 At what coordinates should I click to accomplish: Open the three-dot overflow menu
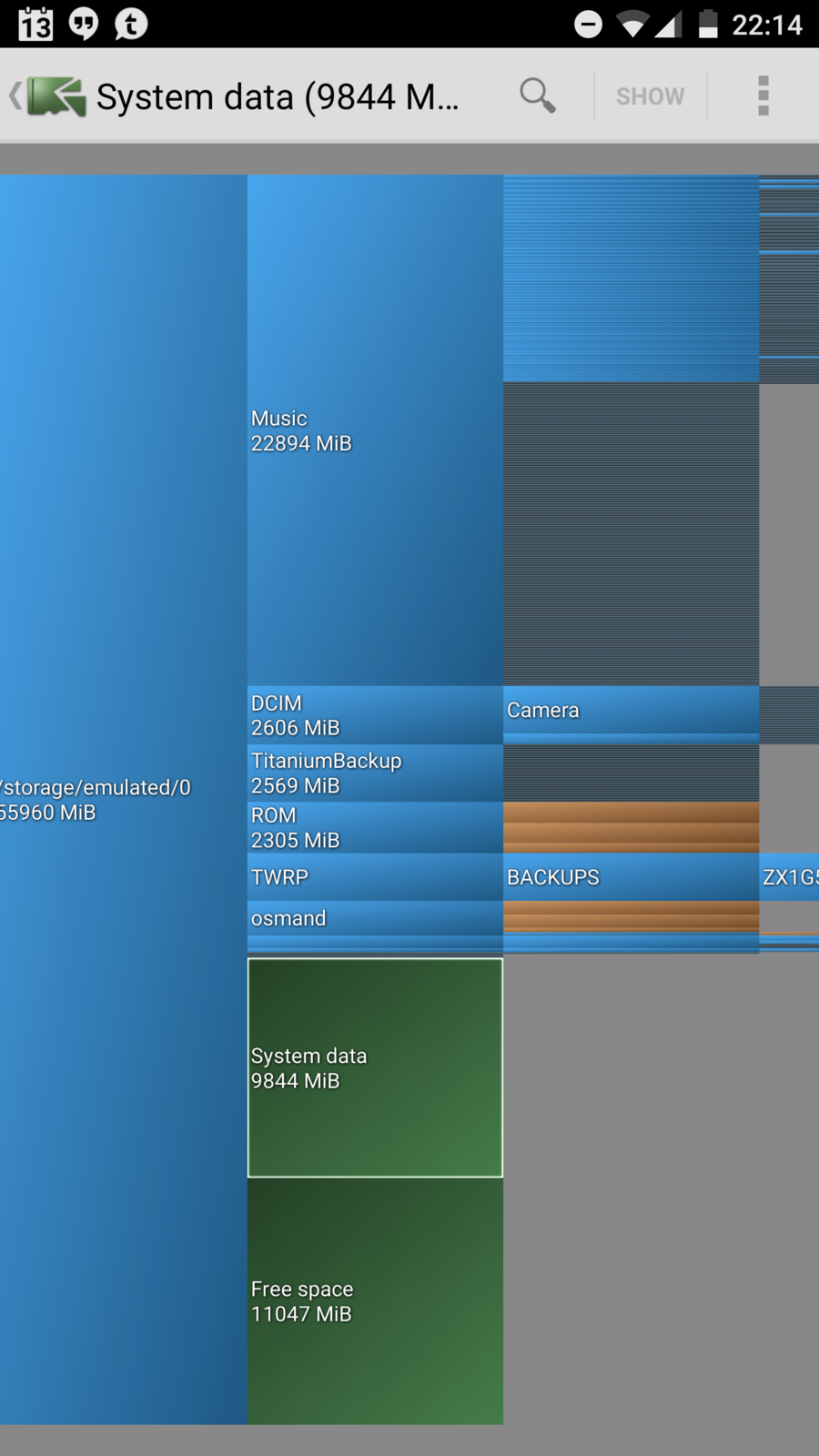763,96
